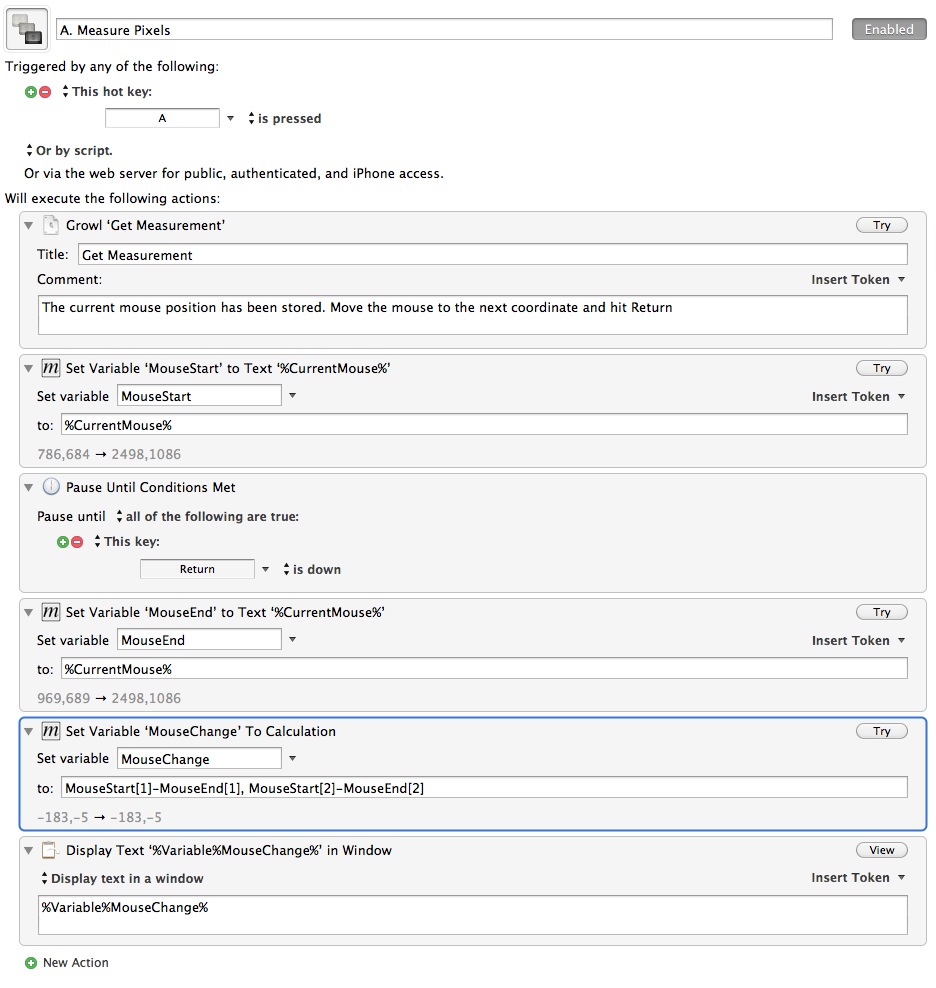Click the Pause Until Conditions clock icon
The image size is (936, 988).
click(50, 487)
